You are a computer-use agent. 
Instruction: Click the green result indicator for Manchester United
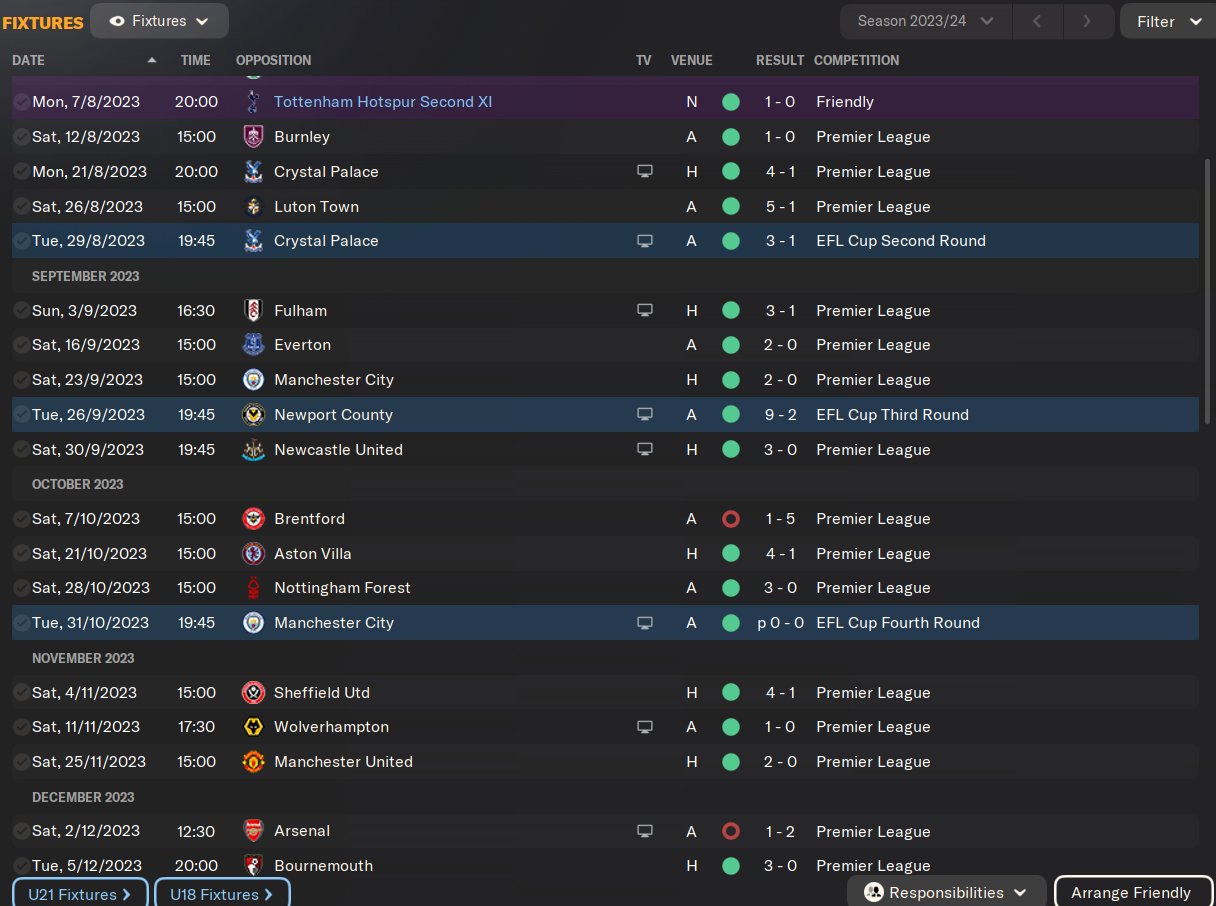(x=731, y=762)
